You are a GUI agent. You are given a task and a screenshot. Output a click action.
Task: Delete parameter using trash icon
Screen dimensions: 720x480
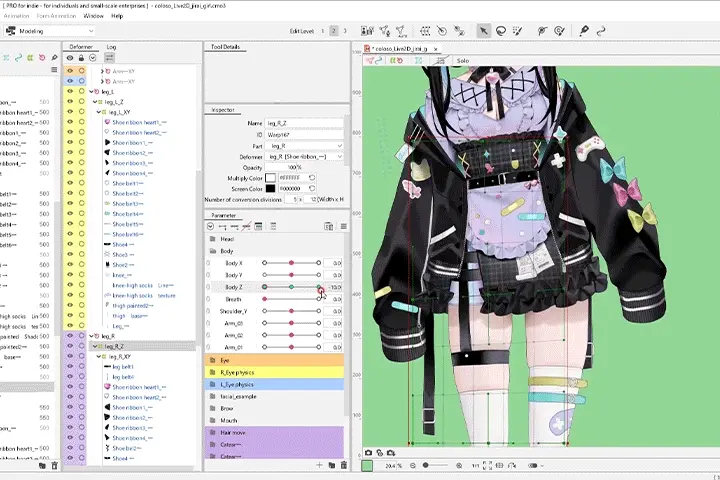343,465
